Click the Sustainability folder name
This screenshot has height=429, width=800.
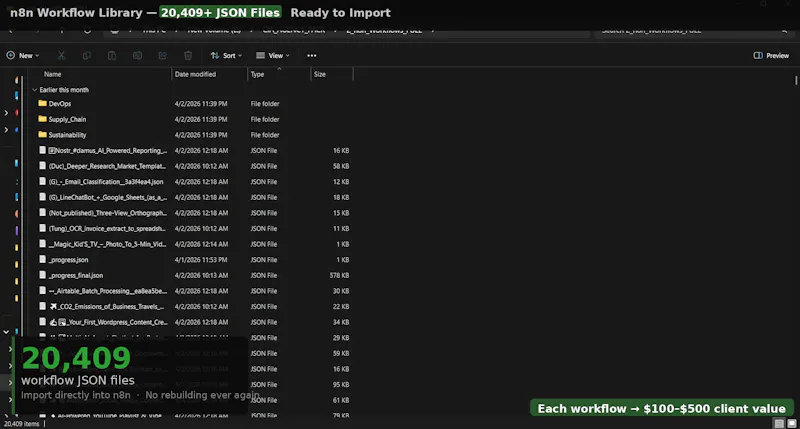(67, 135)
